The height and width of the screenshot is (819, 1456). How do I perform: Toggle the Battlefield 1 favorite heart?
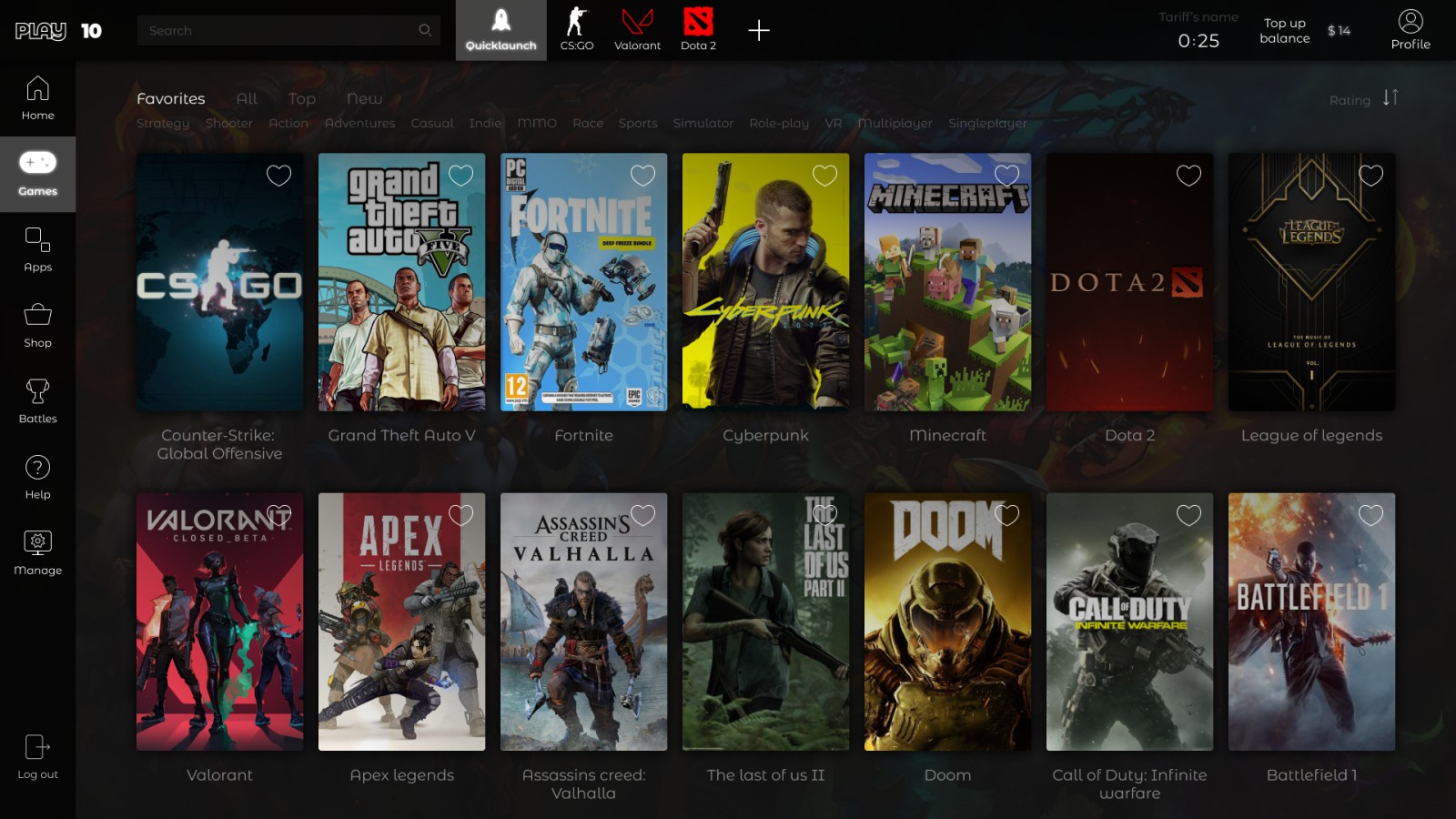coord(1370,515)
